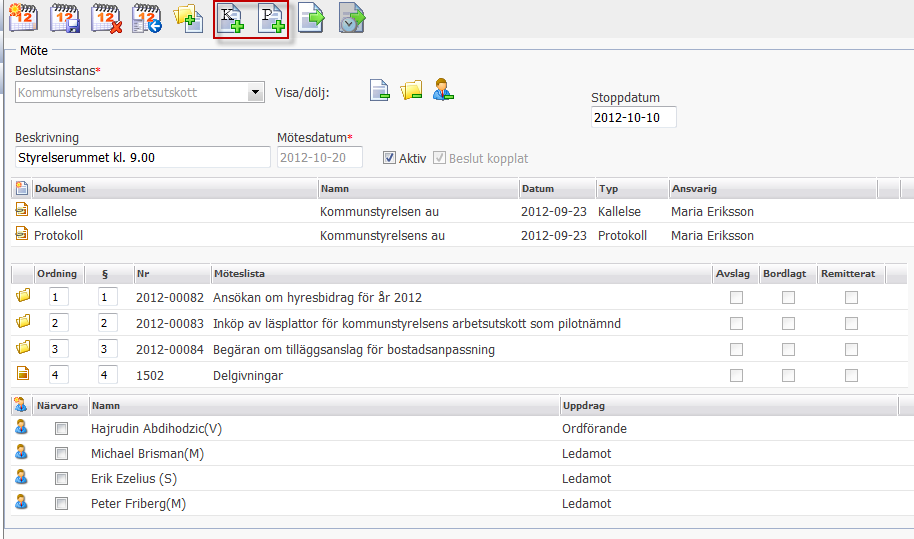
Task: Hide attendees via Visa/dölj person icon
Action: [x=443, y=89]
